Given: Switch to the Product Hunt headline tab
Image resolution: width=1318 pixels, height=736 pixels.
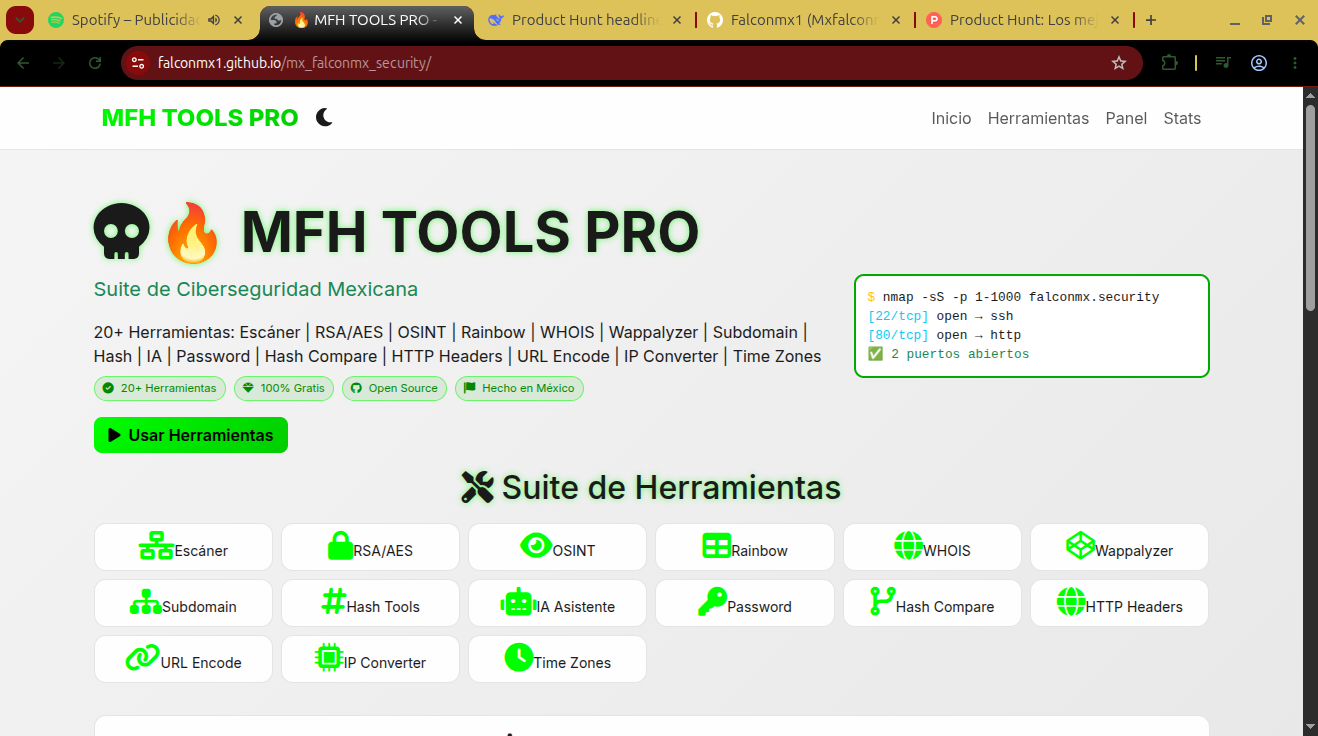Looking at the screenshot, I should pyautogui.click(x=585, y=20).
